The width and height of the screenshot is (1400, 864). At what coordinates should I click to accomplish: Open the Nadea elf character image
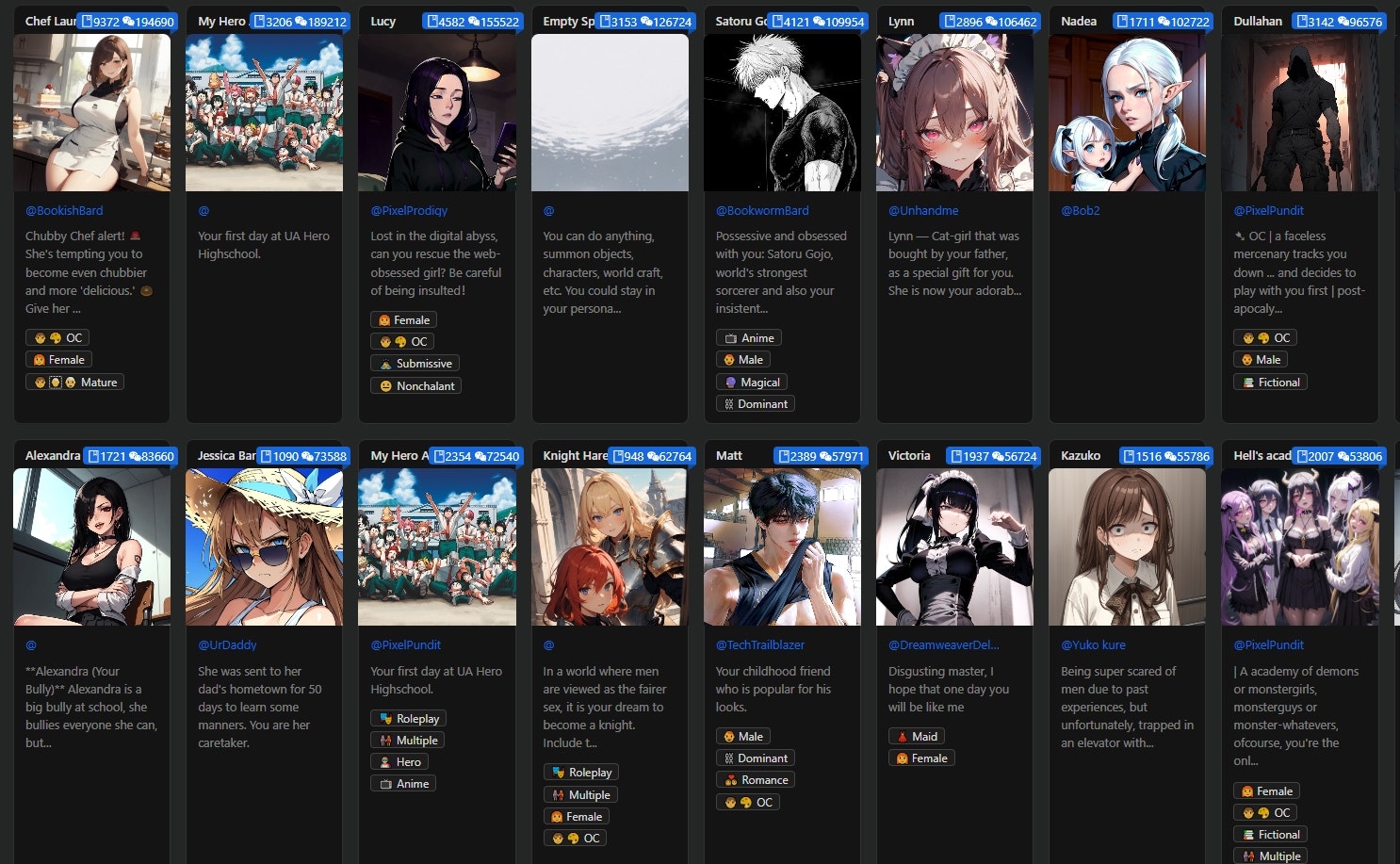(x=1127, y=113)
